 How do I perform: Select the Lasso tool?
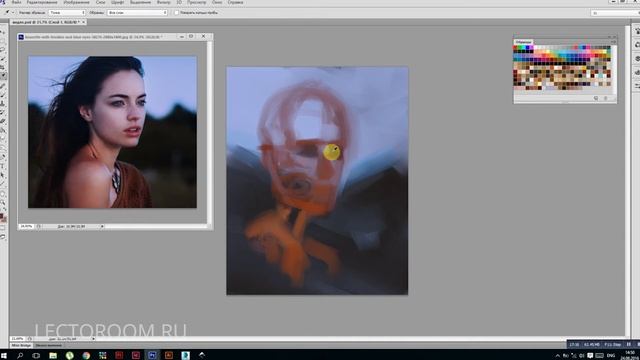click(3, 50)
